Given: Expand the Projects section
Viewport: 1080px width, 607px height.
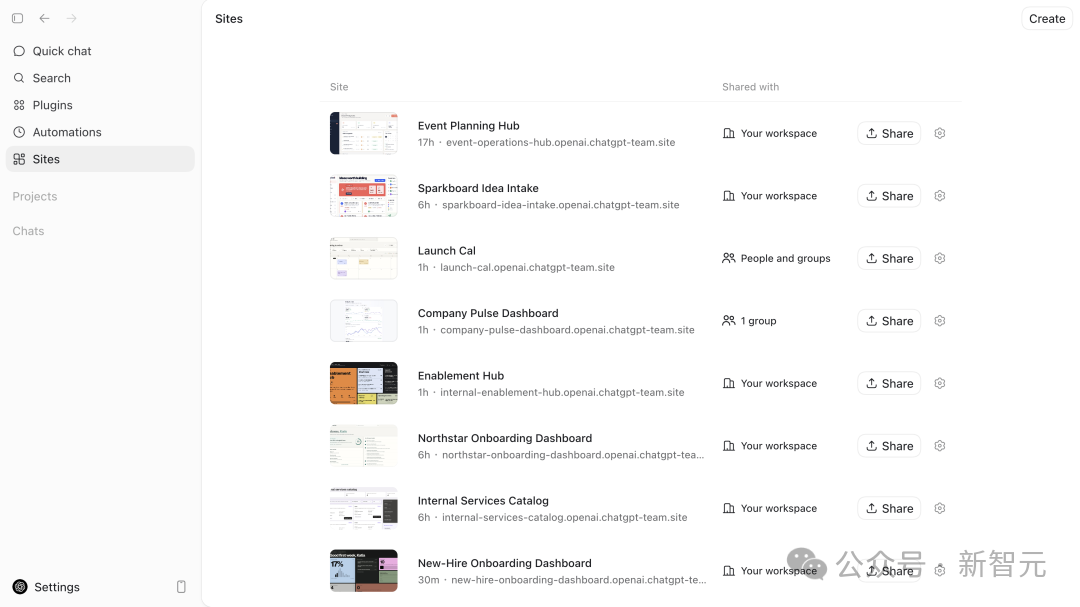Looking at the screenshot, I should coord(35,196).
